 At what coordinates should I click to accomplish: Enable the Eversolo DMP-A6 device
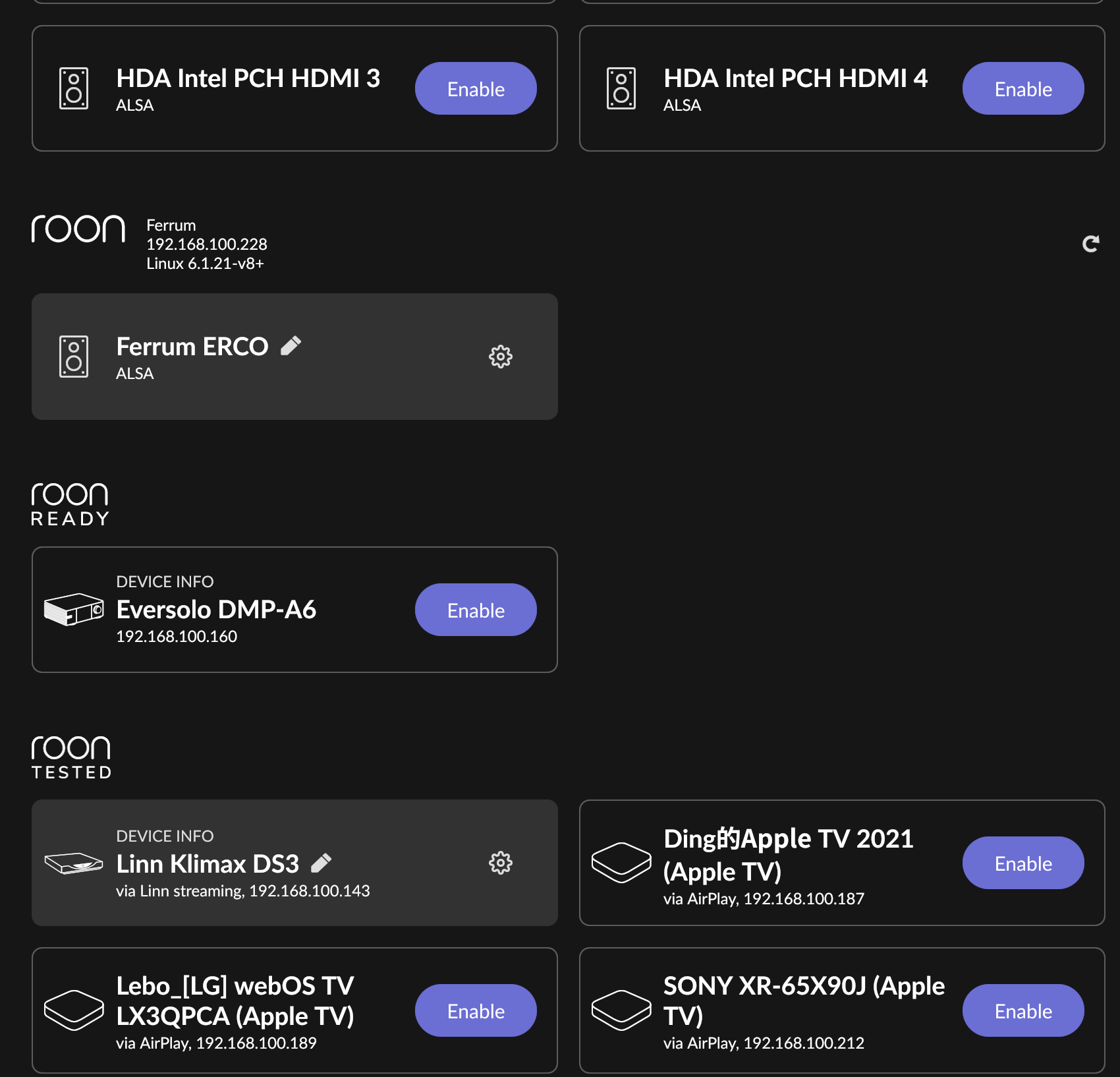476,610
